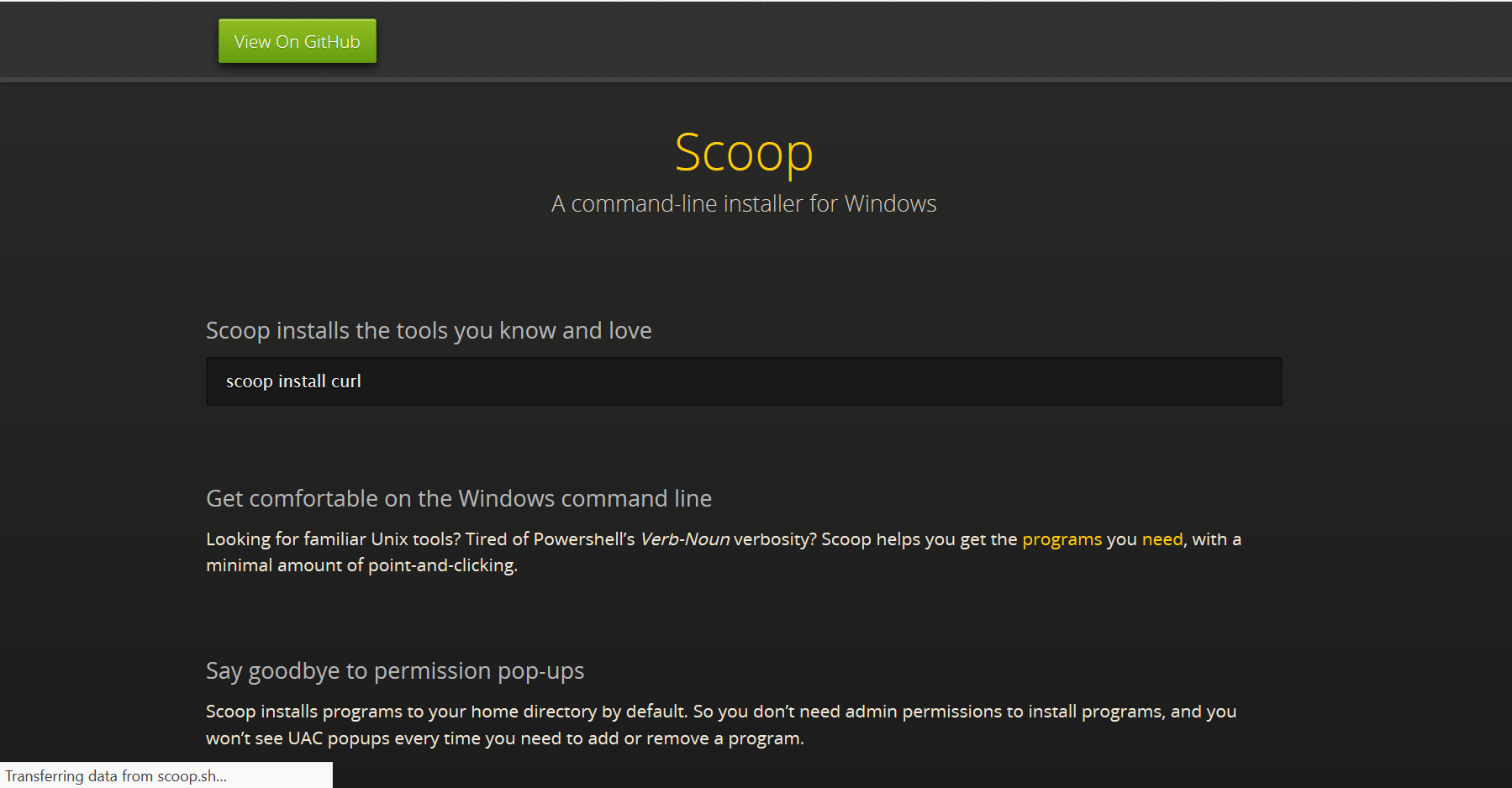Select the scoop install curl code box
This screenshot has height=788, width=1512.
pyautogui.click(x=743, y=381)
